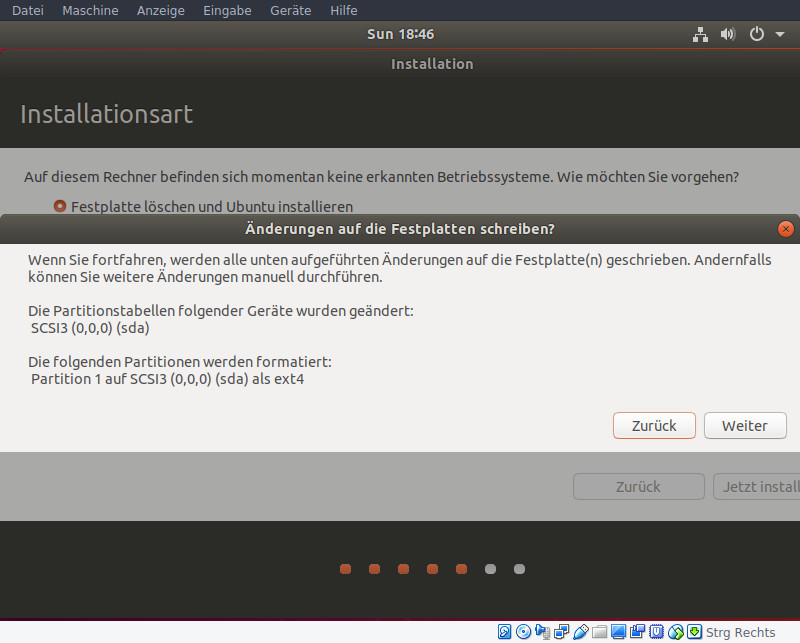Open the USB devices status icon
The image size is (800, 643).
(581, 632)
